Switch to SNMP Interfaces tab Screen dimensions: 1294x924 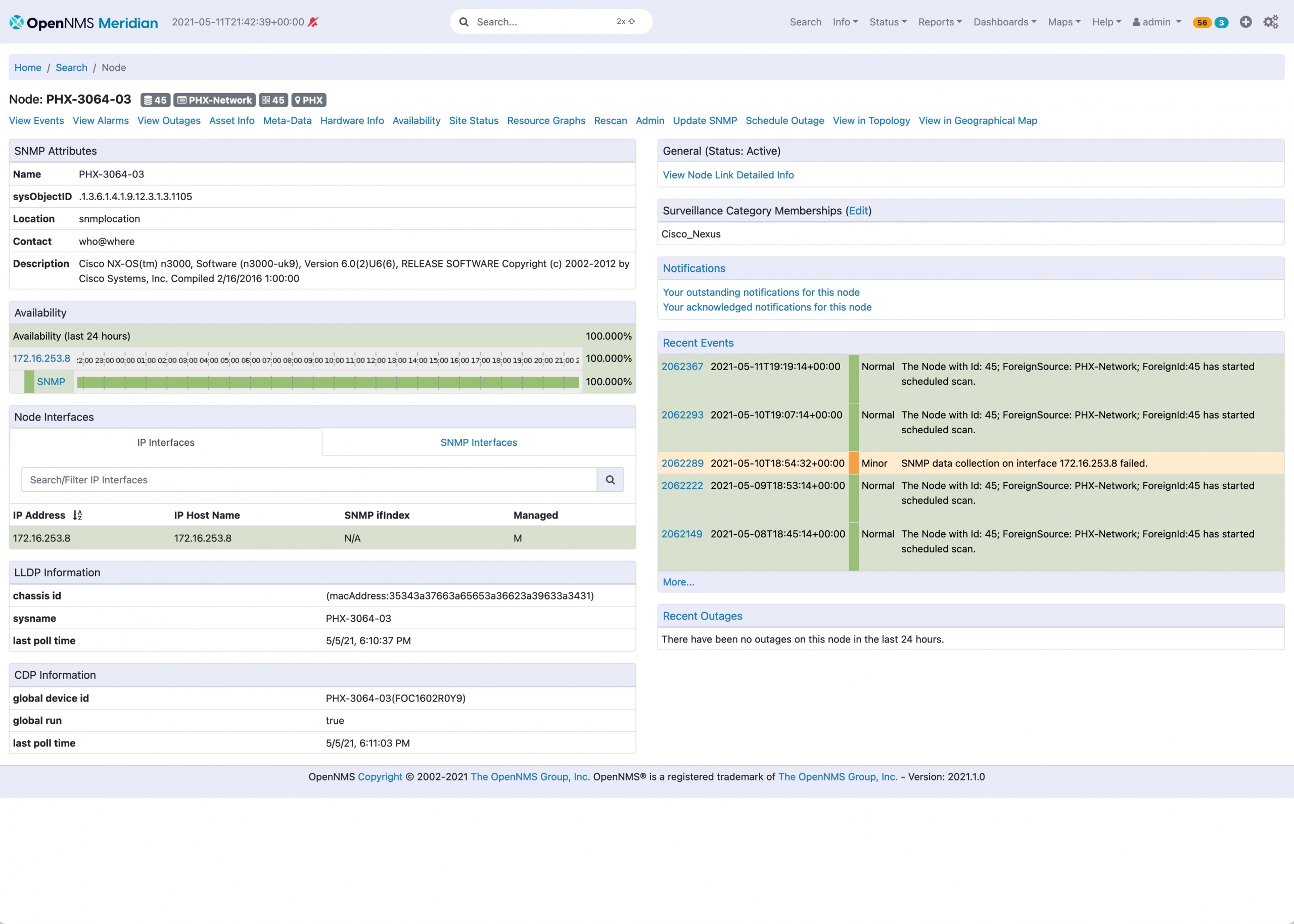click(x=478, y=443)
